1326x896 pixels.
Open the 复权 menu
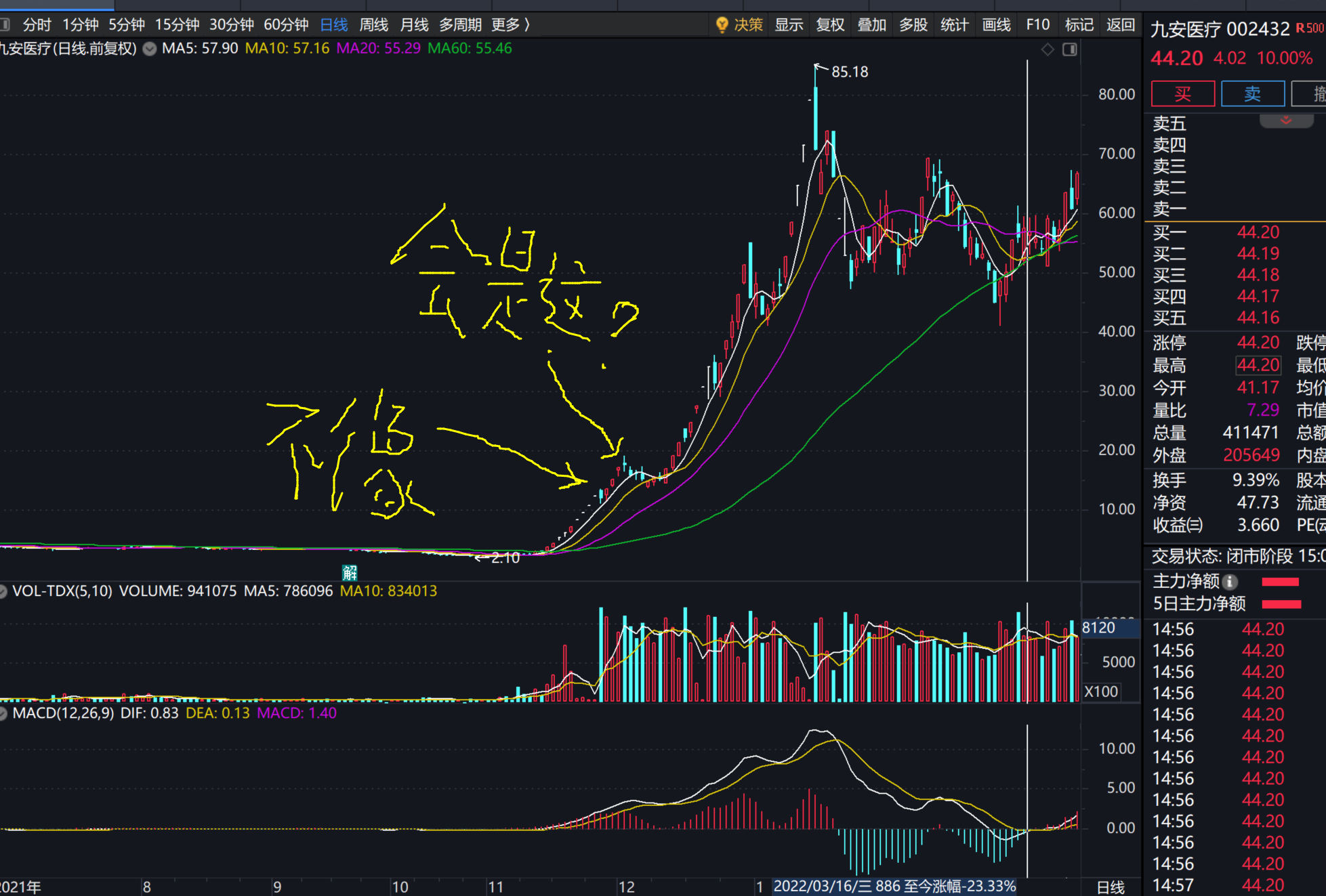830,25
